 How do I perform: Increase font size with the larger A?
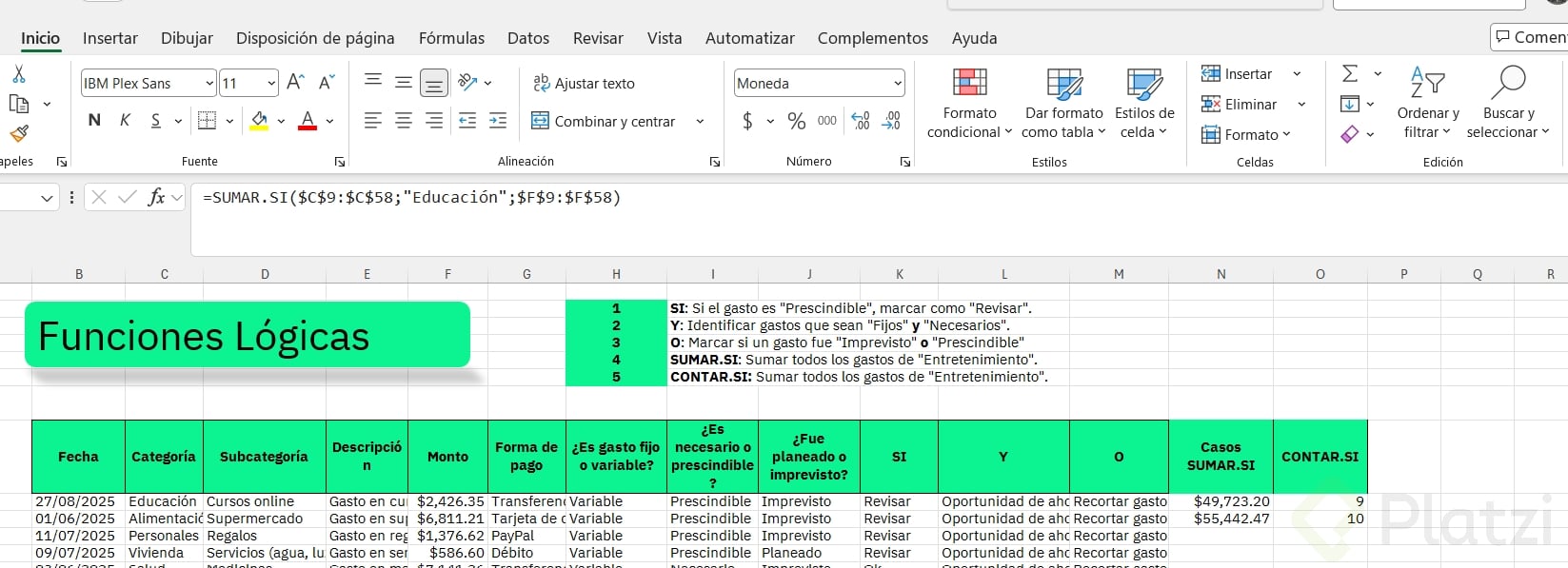coord(295,83)
